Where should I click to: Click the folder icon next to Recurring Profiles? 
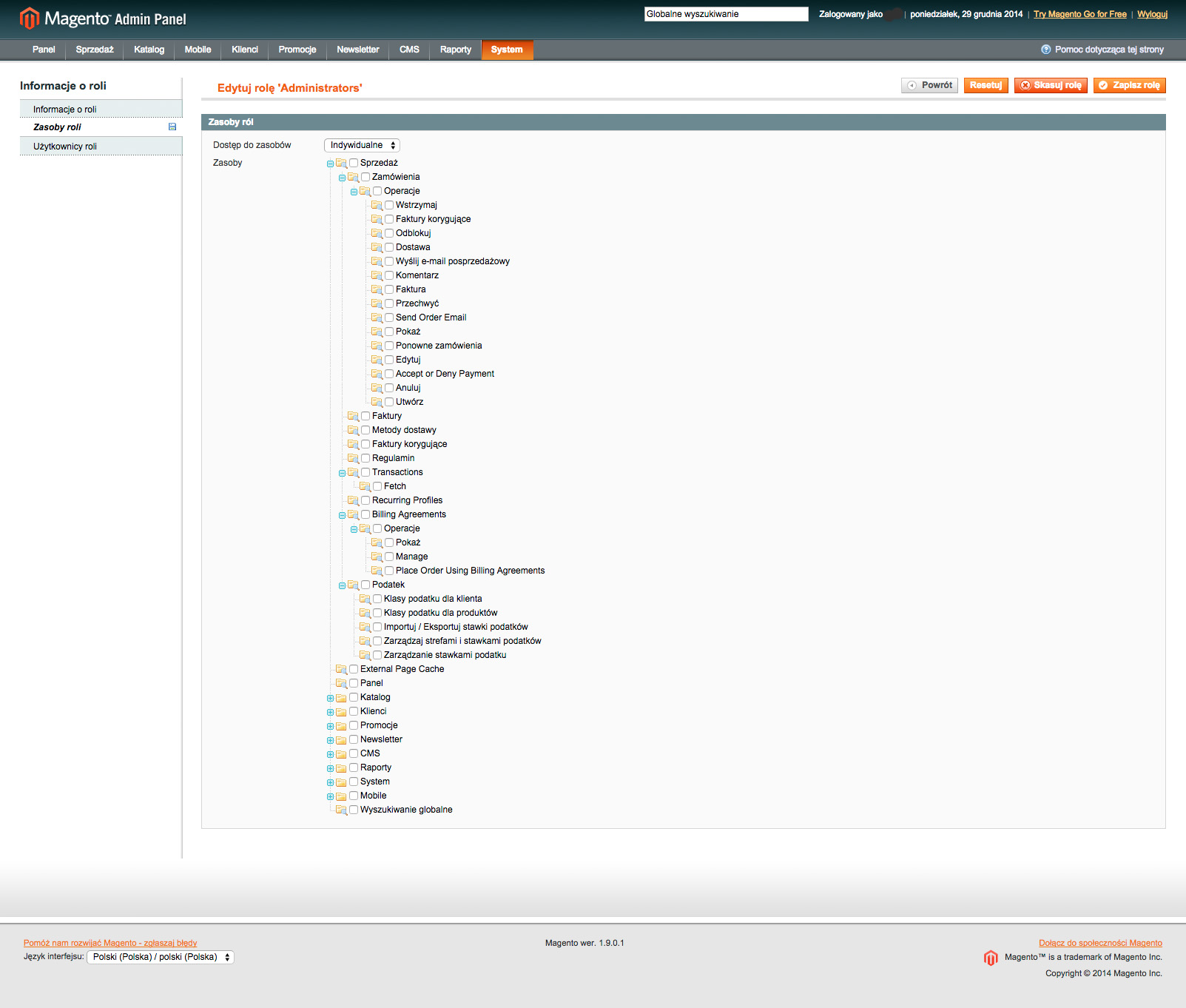pos(353,500)
